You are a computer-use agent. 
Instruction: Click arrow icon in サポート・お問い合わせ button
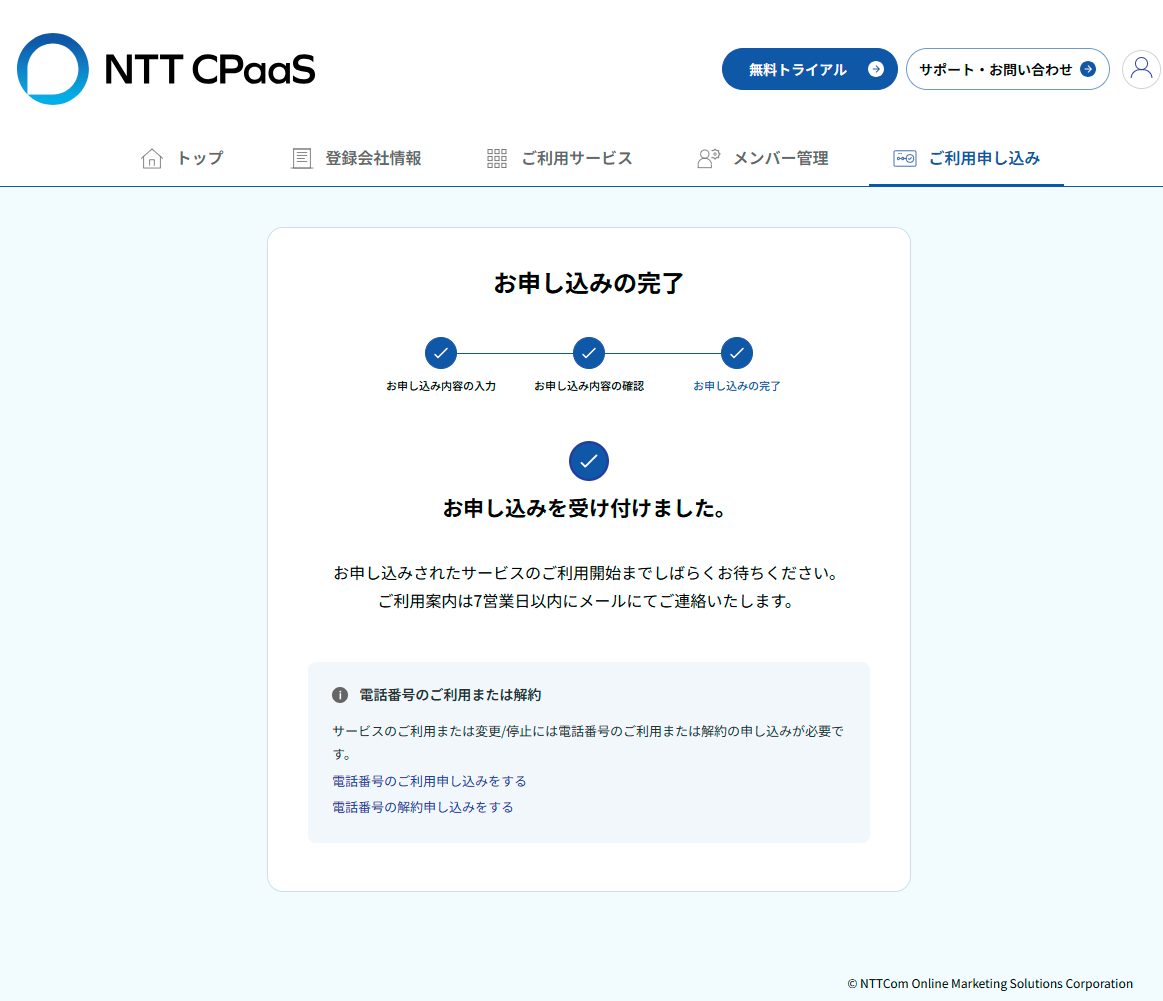[1088, 70]
